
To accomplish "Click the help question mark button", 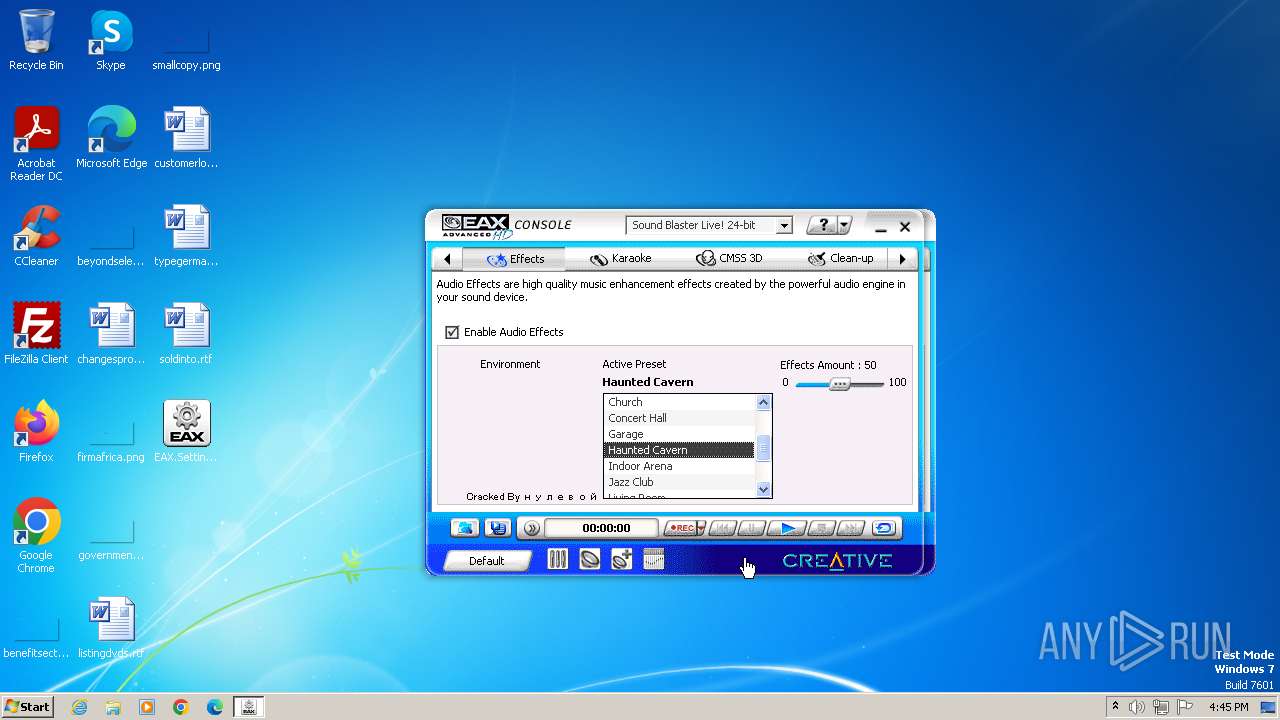I will pos(823,226).
